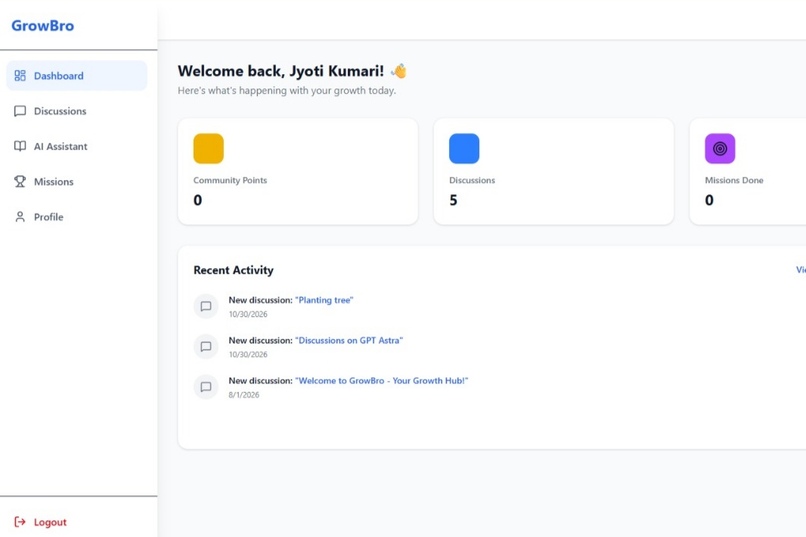Image resolution: width=806 pixels, height=537 pixels.
Task: Click the GrowBro logo
Action: [x=43, y=26]
